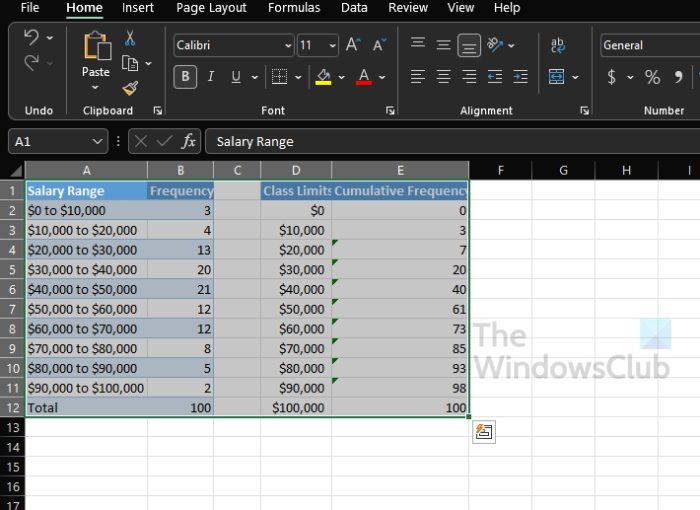Click the Wrap Text icon
This screenshot has width=700, height=510.
557,45
